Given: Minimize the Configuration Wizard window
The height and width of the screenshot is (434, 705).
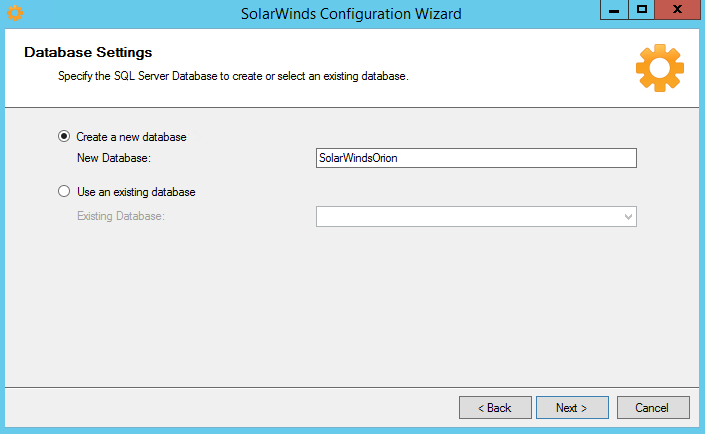Looking at the screenshot, I should pos(614,9).
